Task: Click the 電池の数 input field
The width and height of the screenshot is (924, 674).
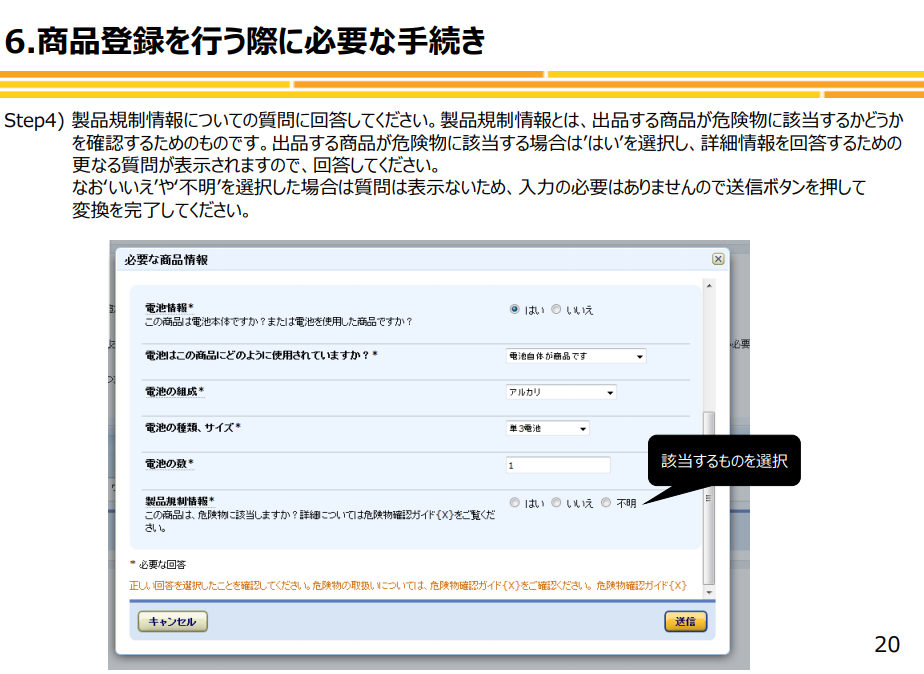Action: pyautogui.click(x=558, y=465)
